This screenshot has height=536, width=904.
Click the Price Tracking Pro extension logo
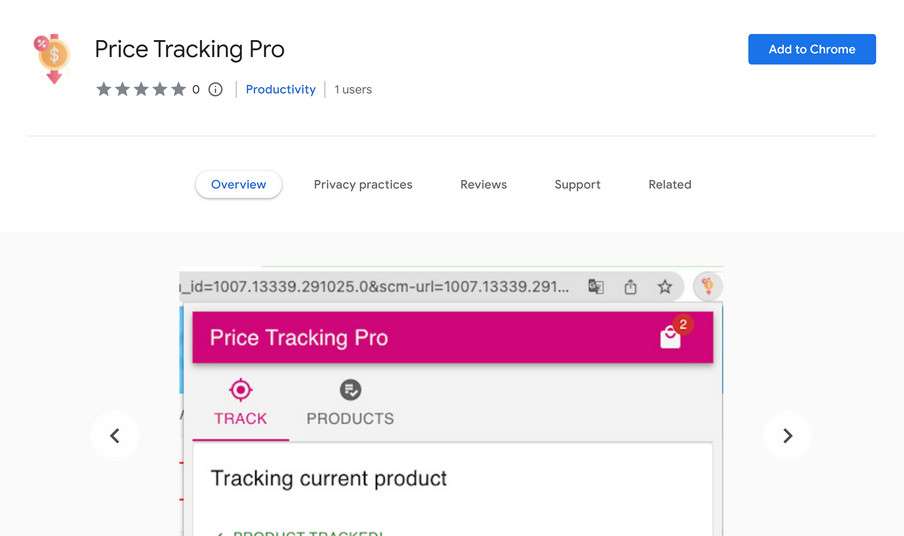click(52, 60)
